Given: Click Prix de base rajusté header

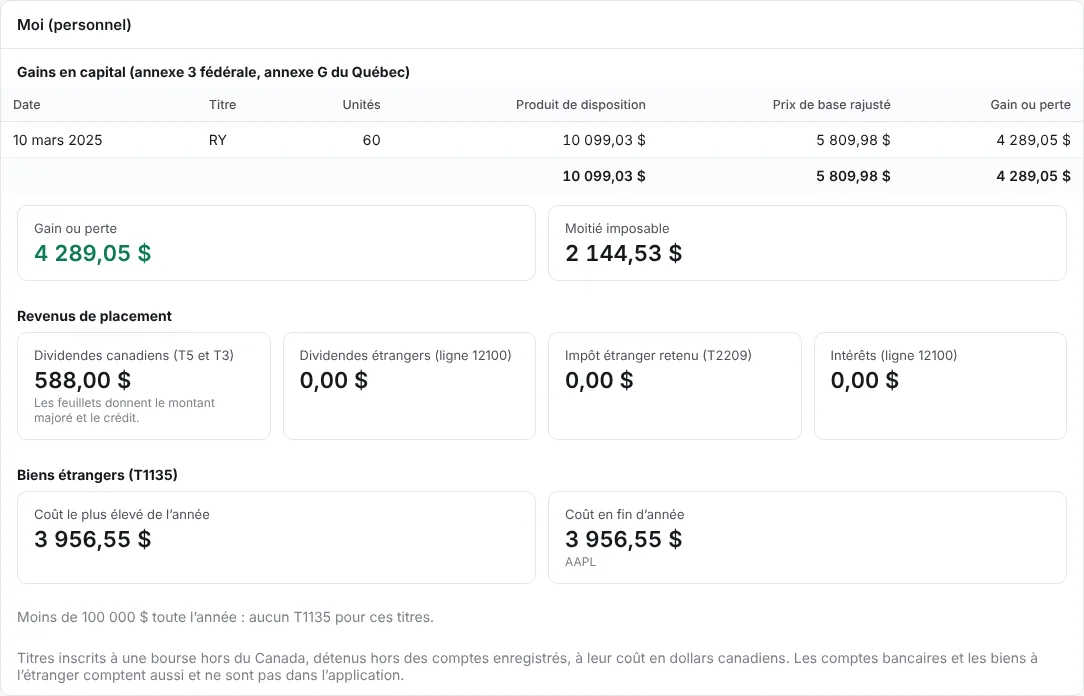Looking at the screenshot, I should 832,104.
